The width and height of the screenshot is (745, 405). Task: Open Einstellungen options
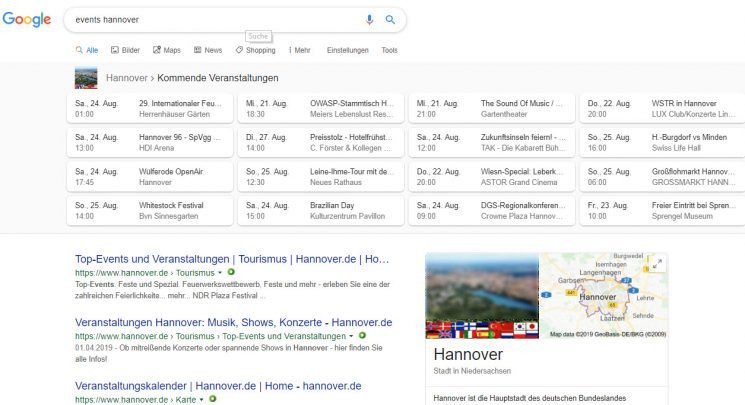(347, 50)
